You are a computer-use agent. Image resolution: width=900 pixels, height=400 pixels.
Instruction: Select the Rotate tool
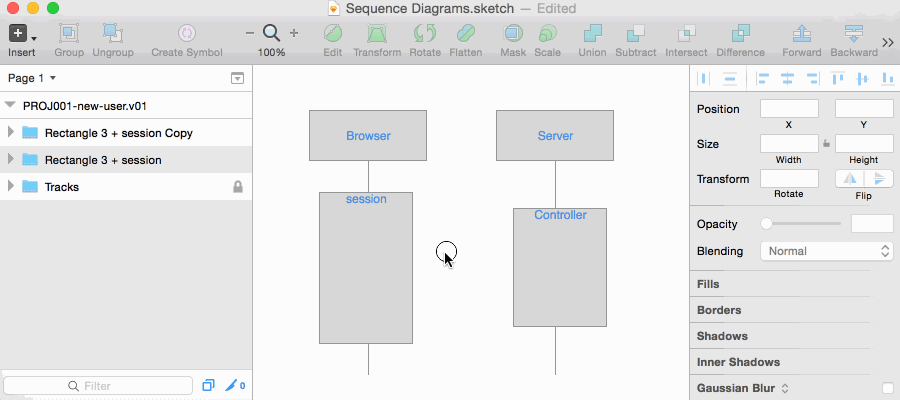[x=424, y=34]
